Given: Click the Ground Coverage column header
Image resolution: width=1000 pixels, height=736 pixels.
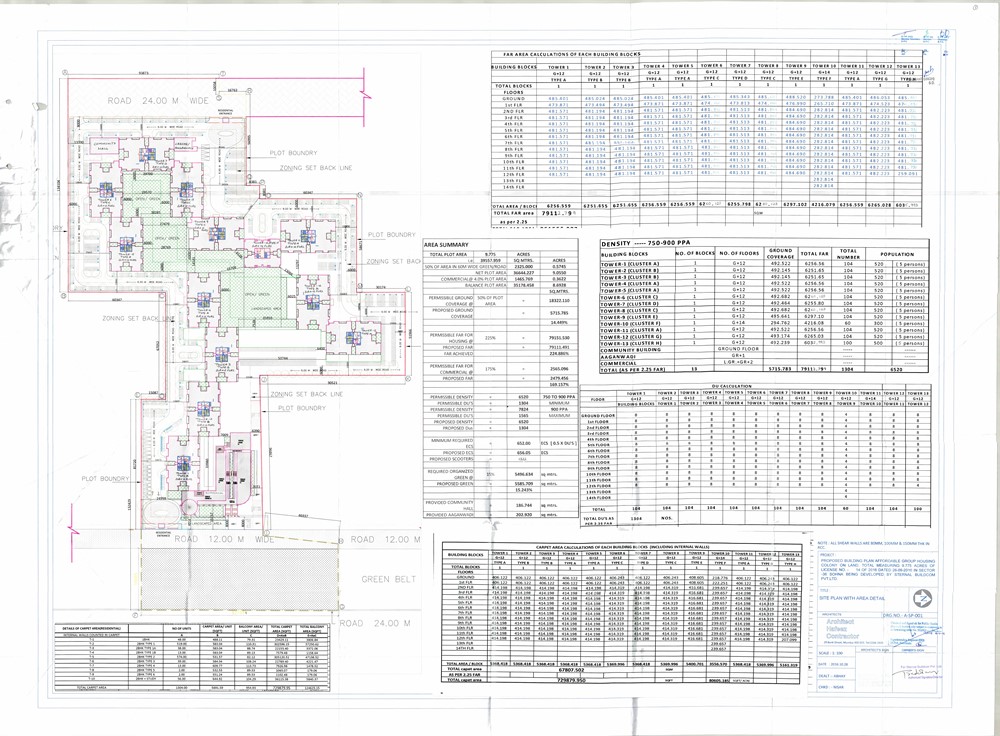Looking at the screenshot, I should click(x=780, y=254).
